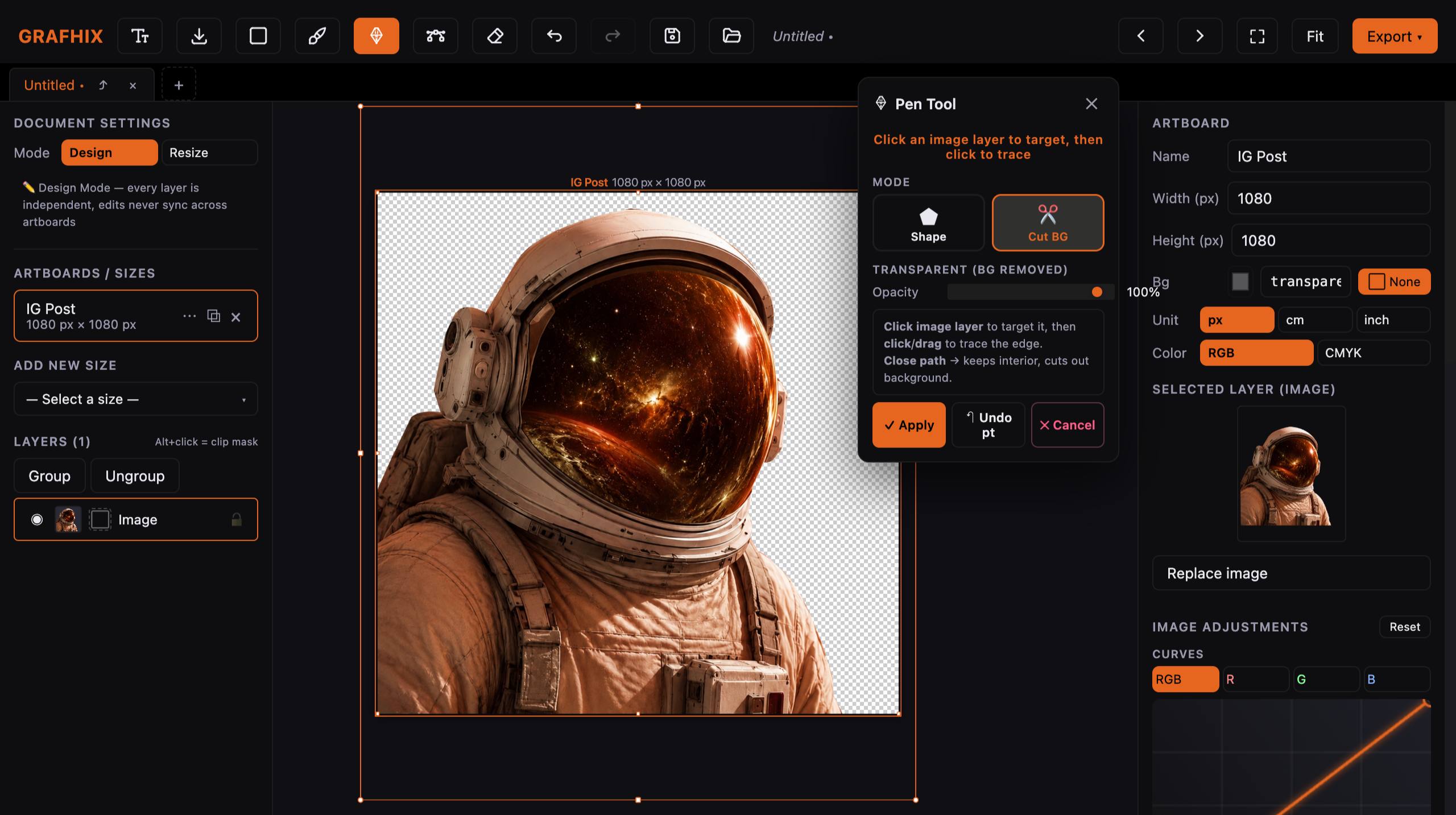1456x815 pixels.
Task: Choose Shape mode in Pen Tool
Action: [x=929, y=223]
